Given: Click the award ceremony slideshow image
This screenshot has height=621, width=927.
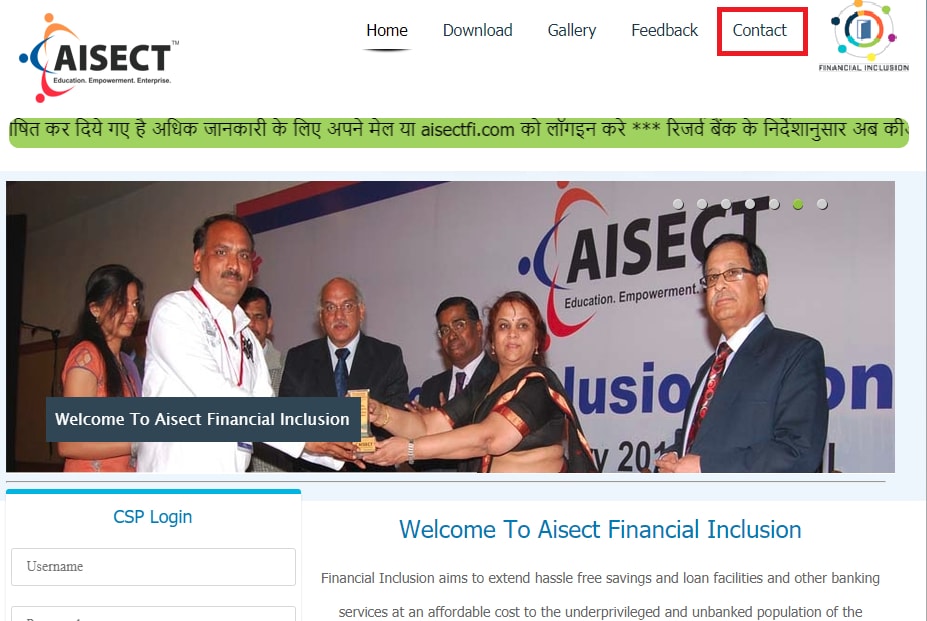Looking at the screenshot, I should click(450, 326).
